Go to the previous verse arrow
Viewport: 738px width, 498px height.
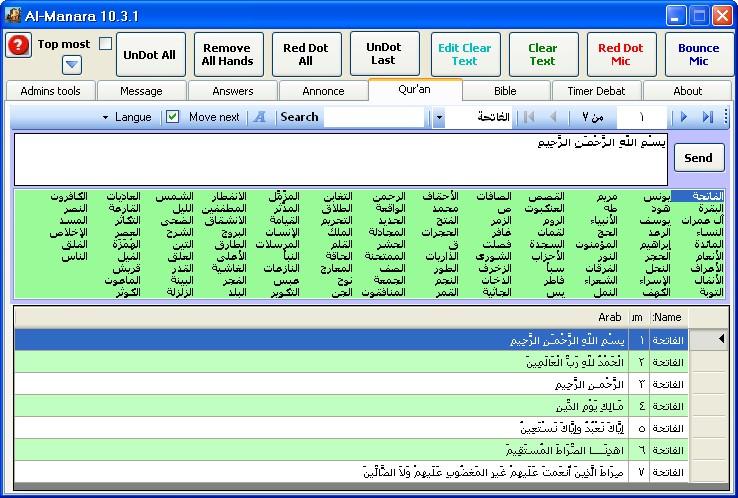pos(553,117)
